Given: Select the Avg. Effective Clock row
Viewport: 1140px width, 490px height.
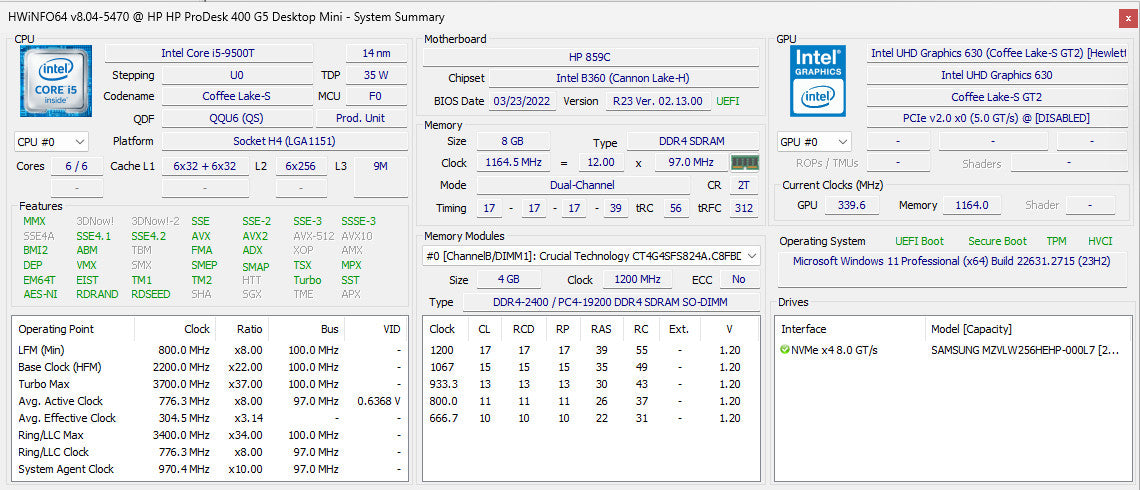Looking at the screenshot, I should coord(209,418).
